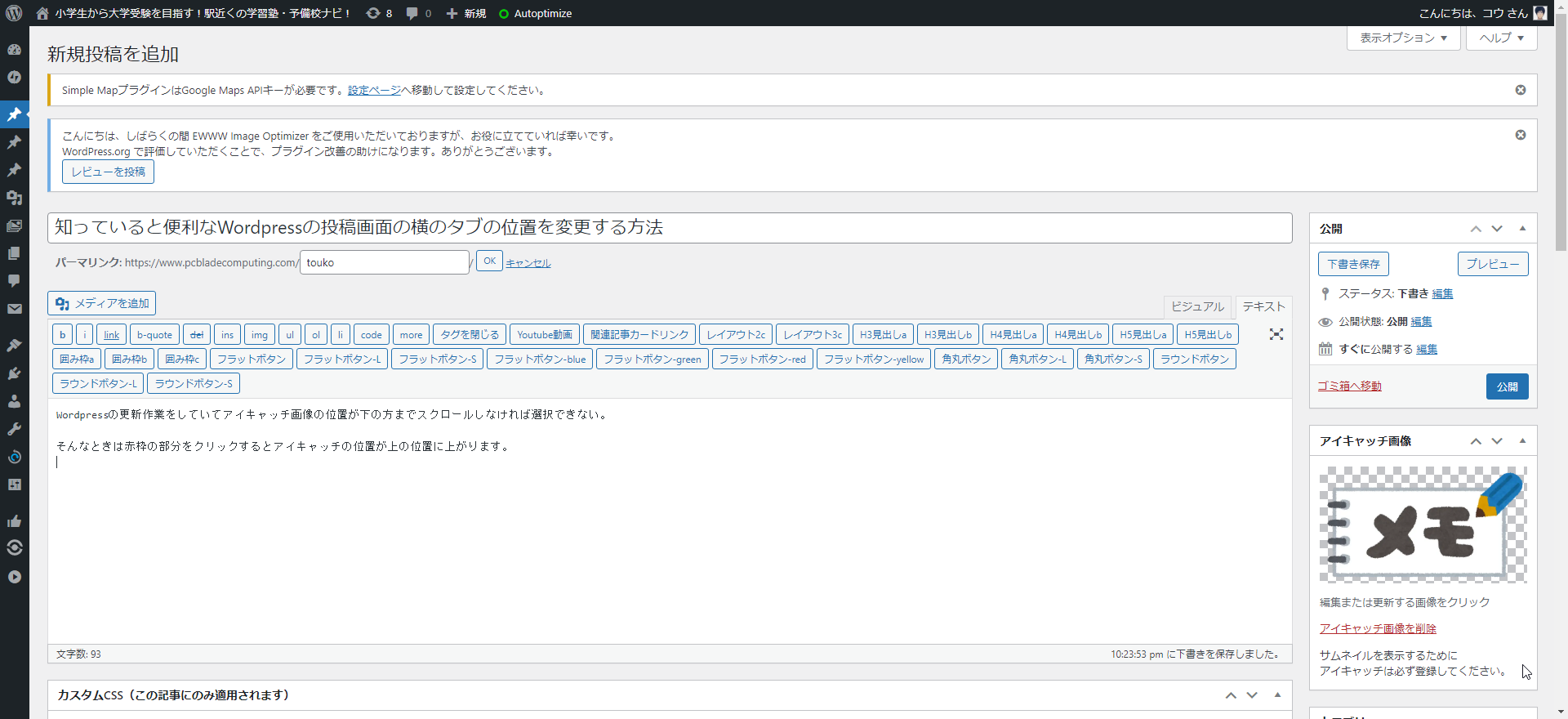1568x719 pixels.
Task: Open the blue circular-arrow sidebar icon
Action: click(14, 457)
